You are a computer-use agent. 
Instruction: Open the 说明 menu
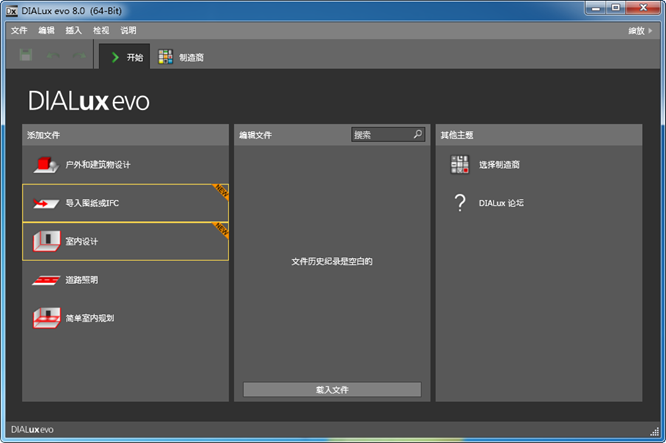pyautogui.click(x=128, y=31)
